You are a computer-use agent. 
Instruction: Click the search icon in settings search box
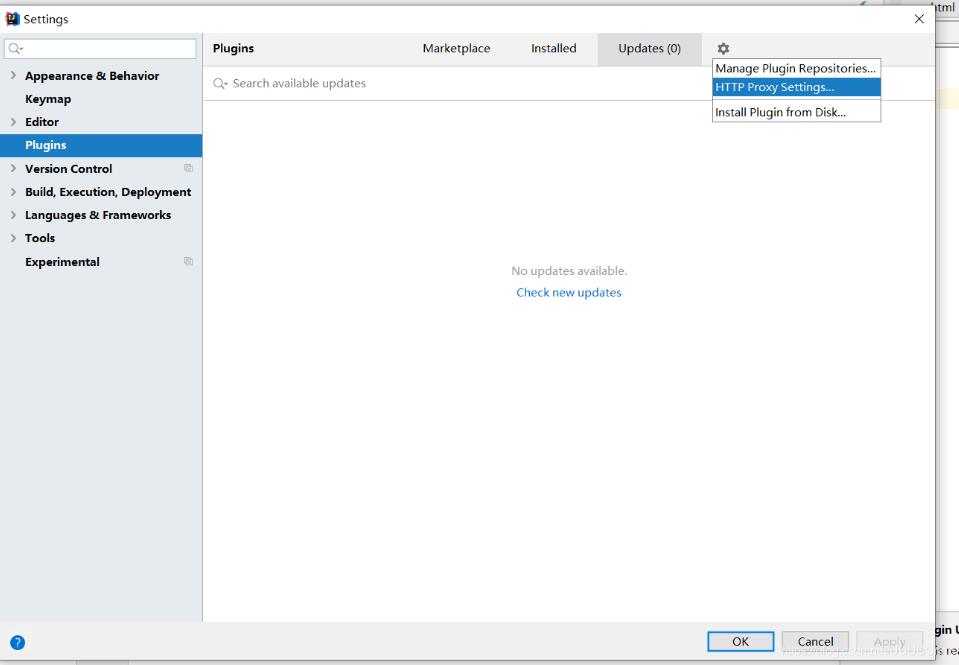pos(14,47)
